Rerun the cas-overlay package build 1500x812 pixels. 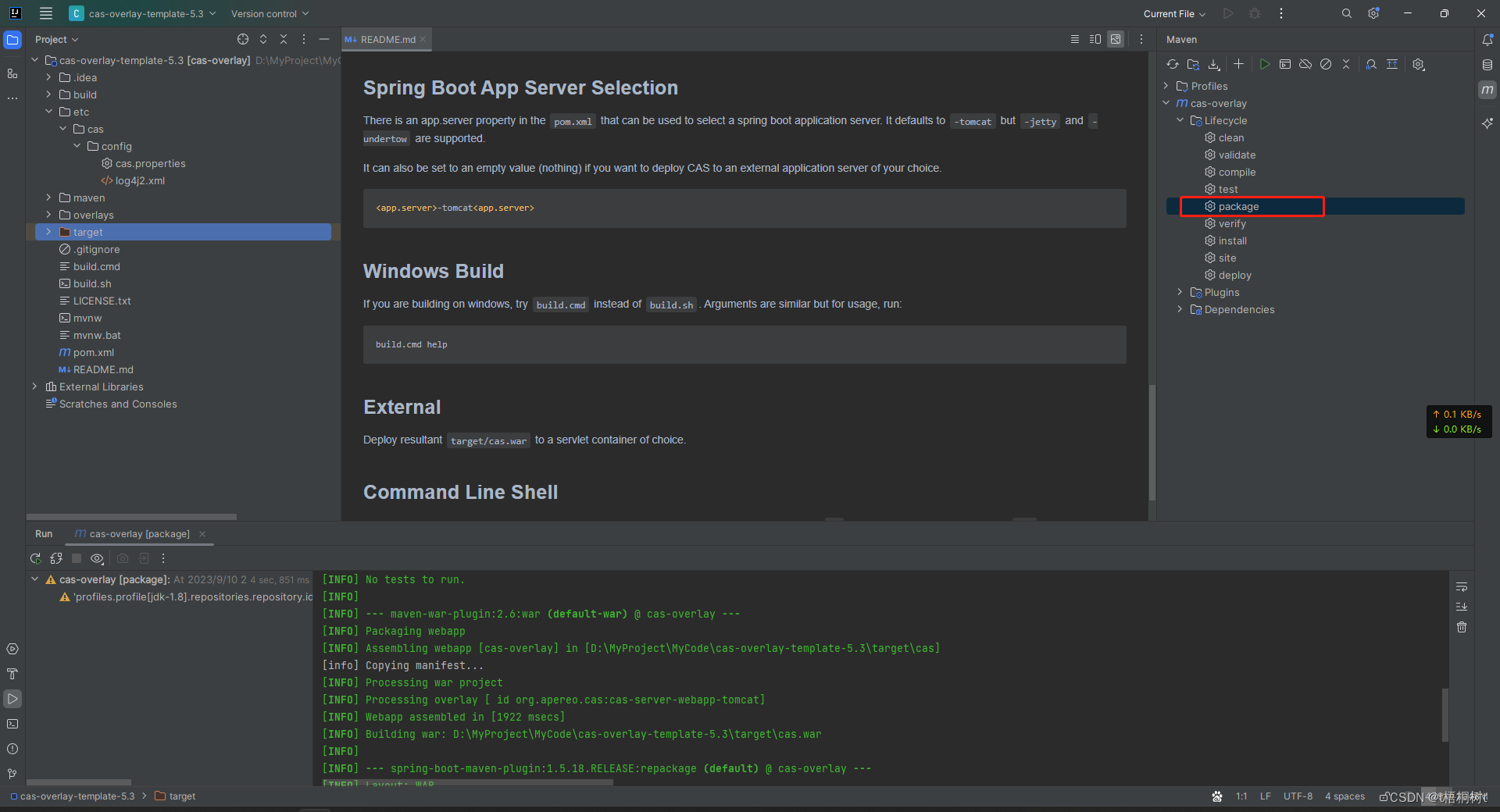35,558
